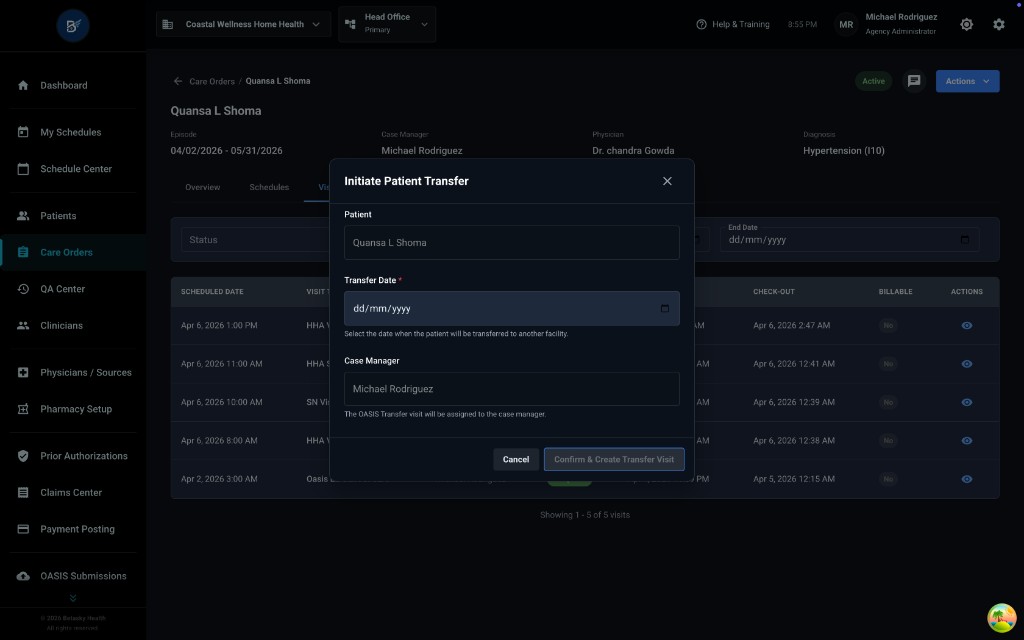Open the Head Office branch dropdown

point(387,24)
